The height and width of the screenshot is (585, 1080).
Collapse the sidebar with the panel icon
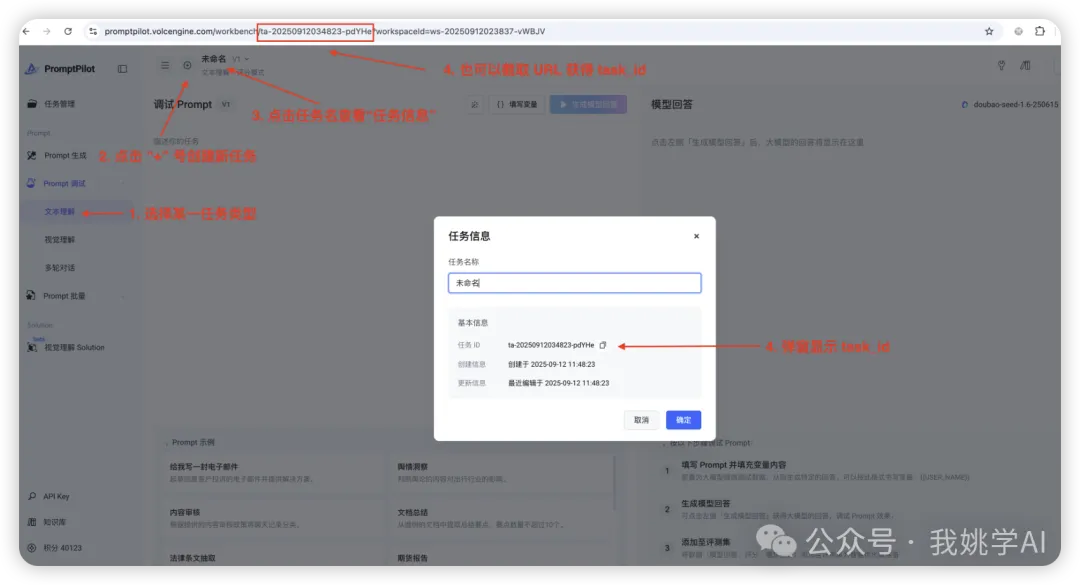122,69
